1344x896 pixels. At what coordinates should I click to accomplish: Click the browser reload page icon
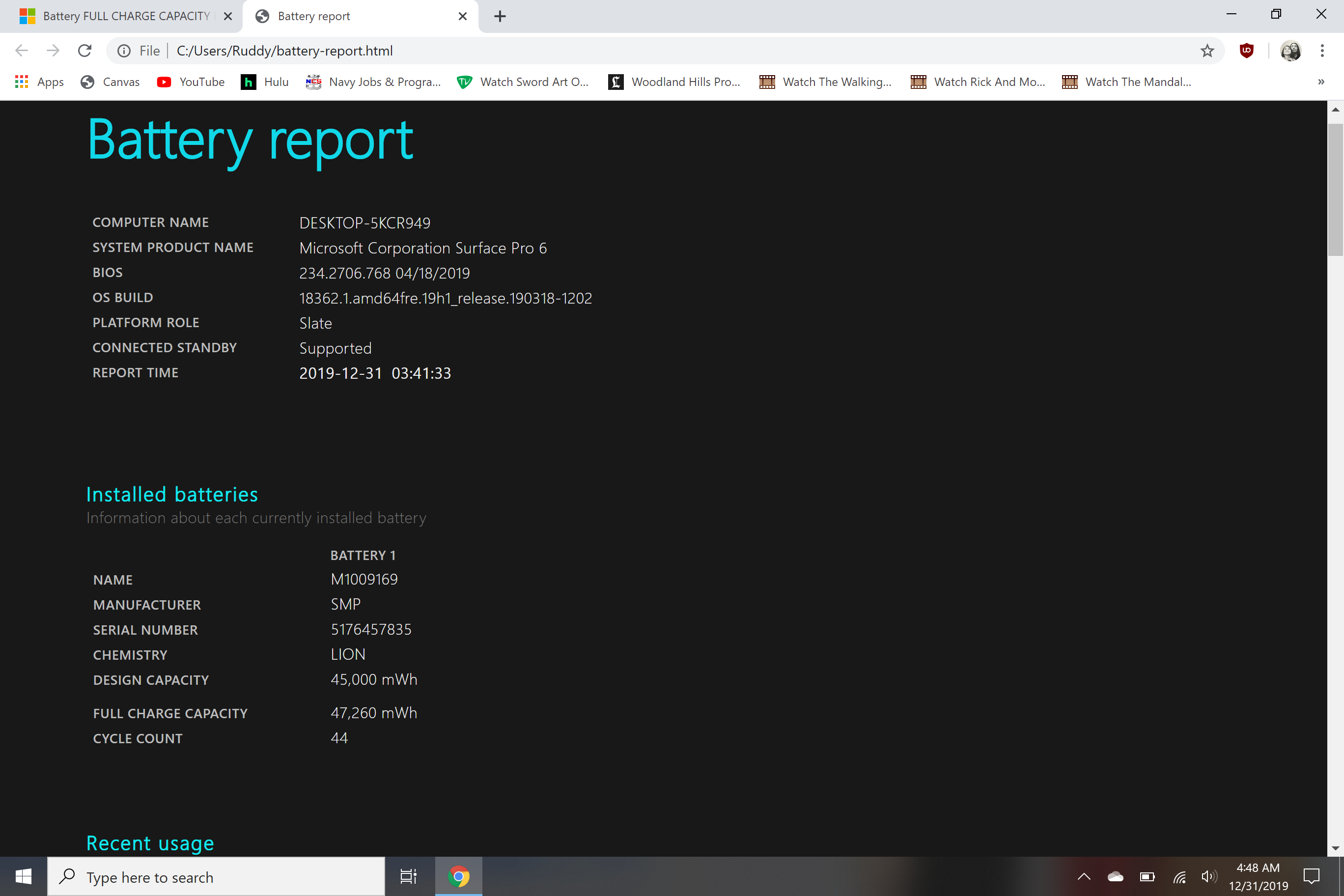click(84, 51)
